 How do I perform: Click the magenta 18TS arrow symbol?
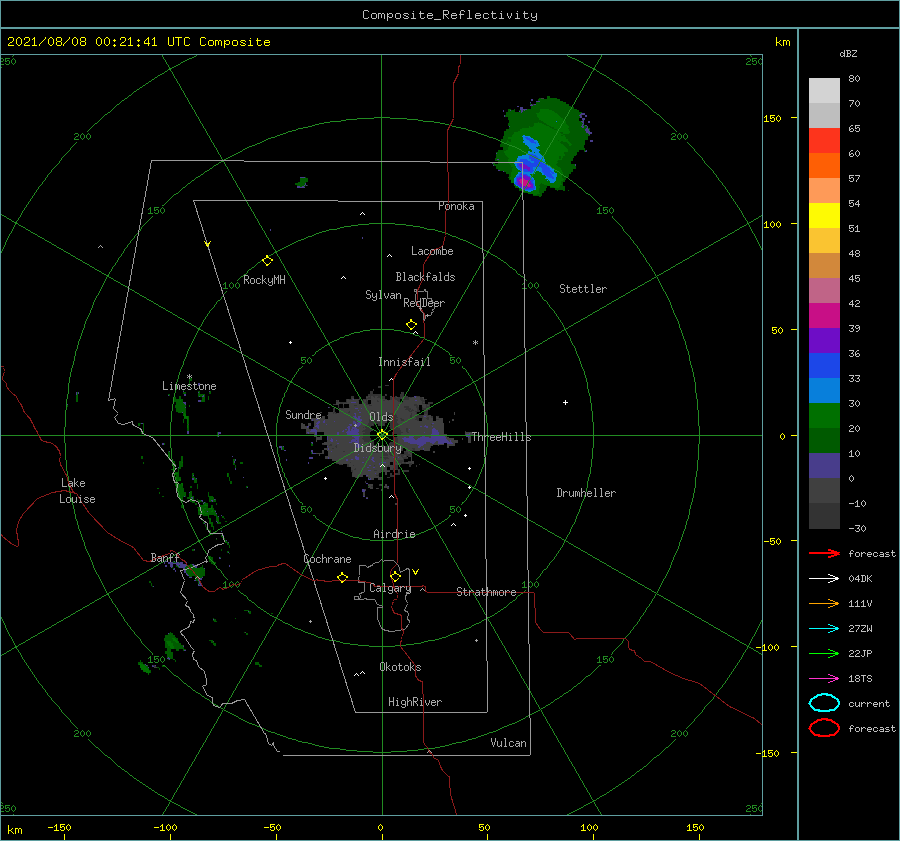(824, 679)
